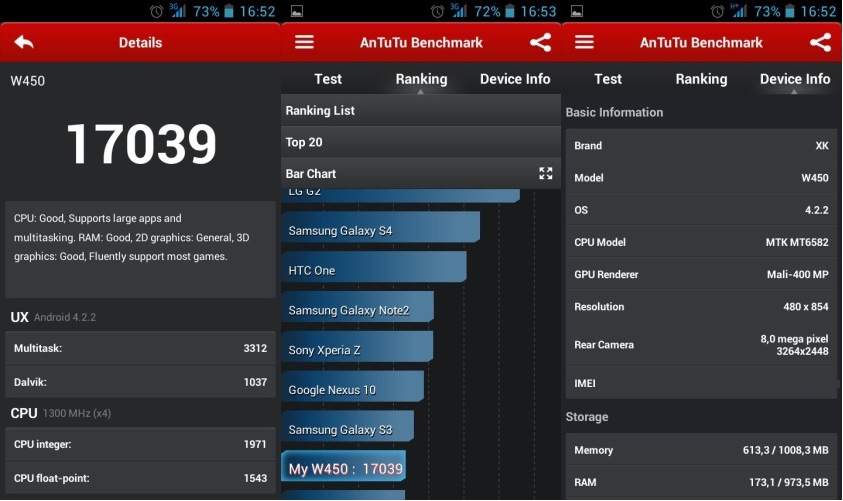The width and height of the screenshot is (843, 501).
Task: Tap the My W450 : 17039 bar
Action: click(344, 469)
